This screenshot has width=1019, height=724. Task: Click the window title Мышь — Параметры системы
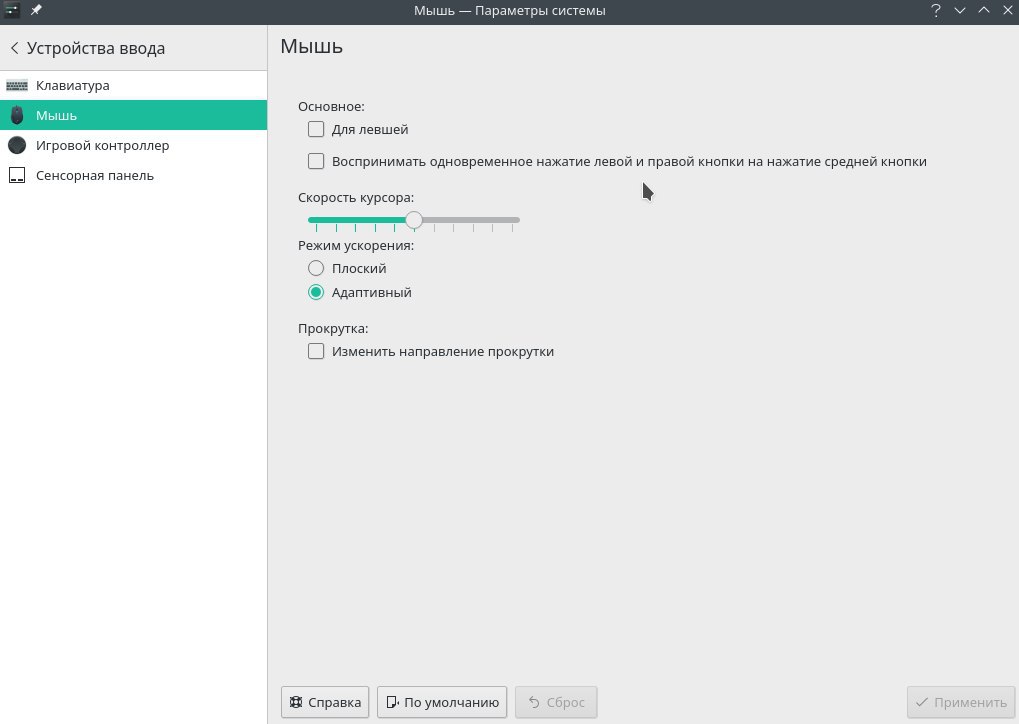(510, 10)
